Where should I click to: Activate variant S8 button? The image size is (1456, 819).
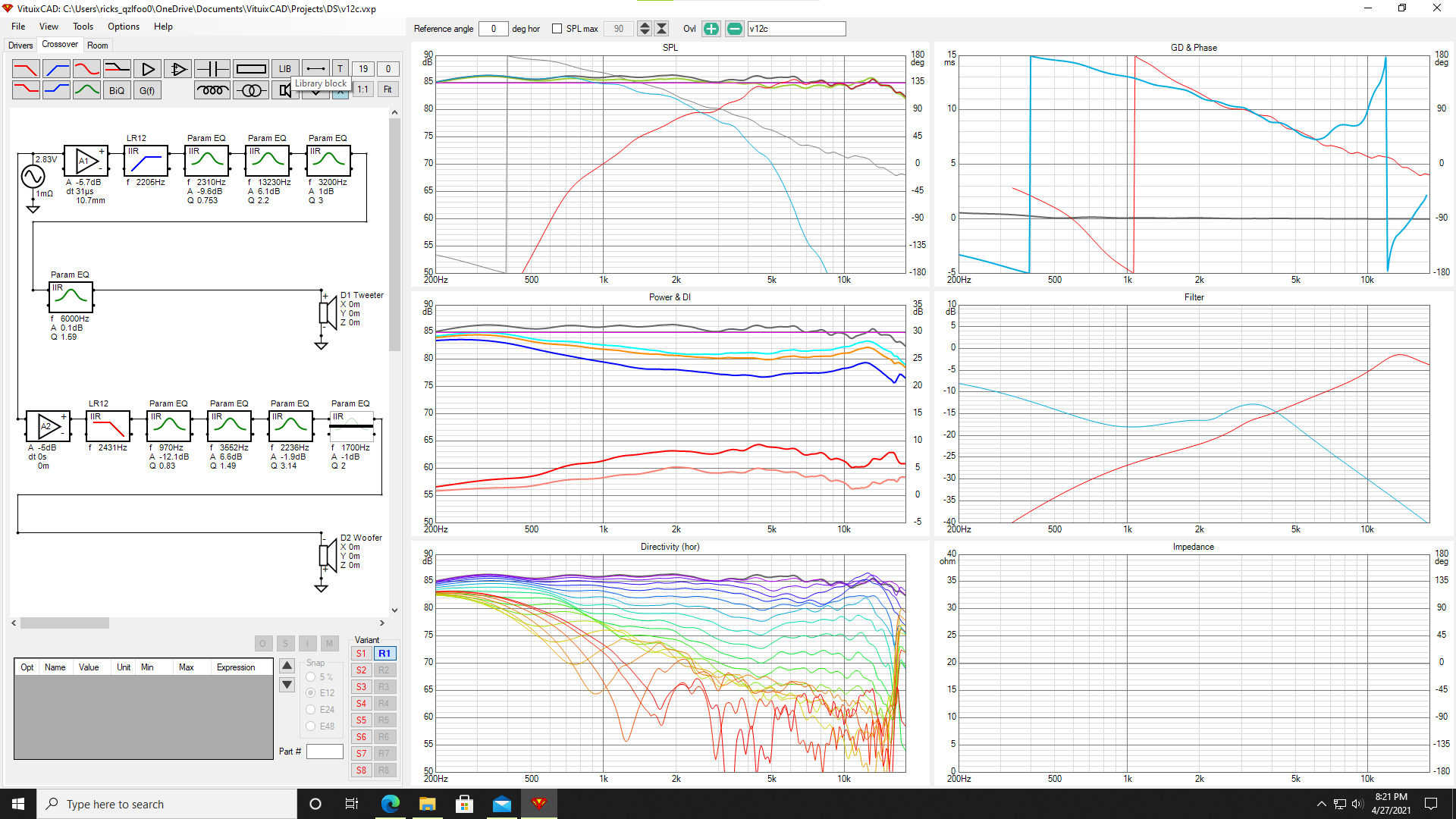362,770
